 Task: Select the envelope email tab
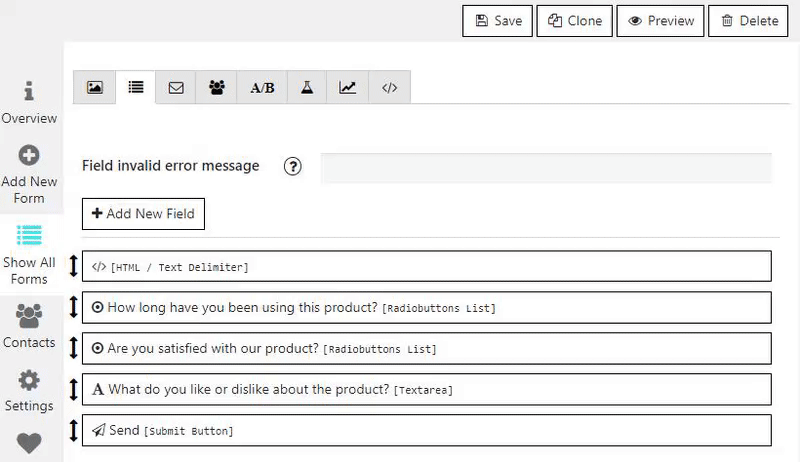pos(176,87)
